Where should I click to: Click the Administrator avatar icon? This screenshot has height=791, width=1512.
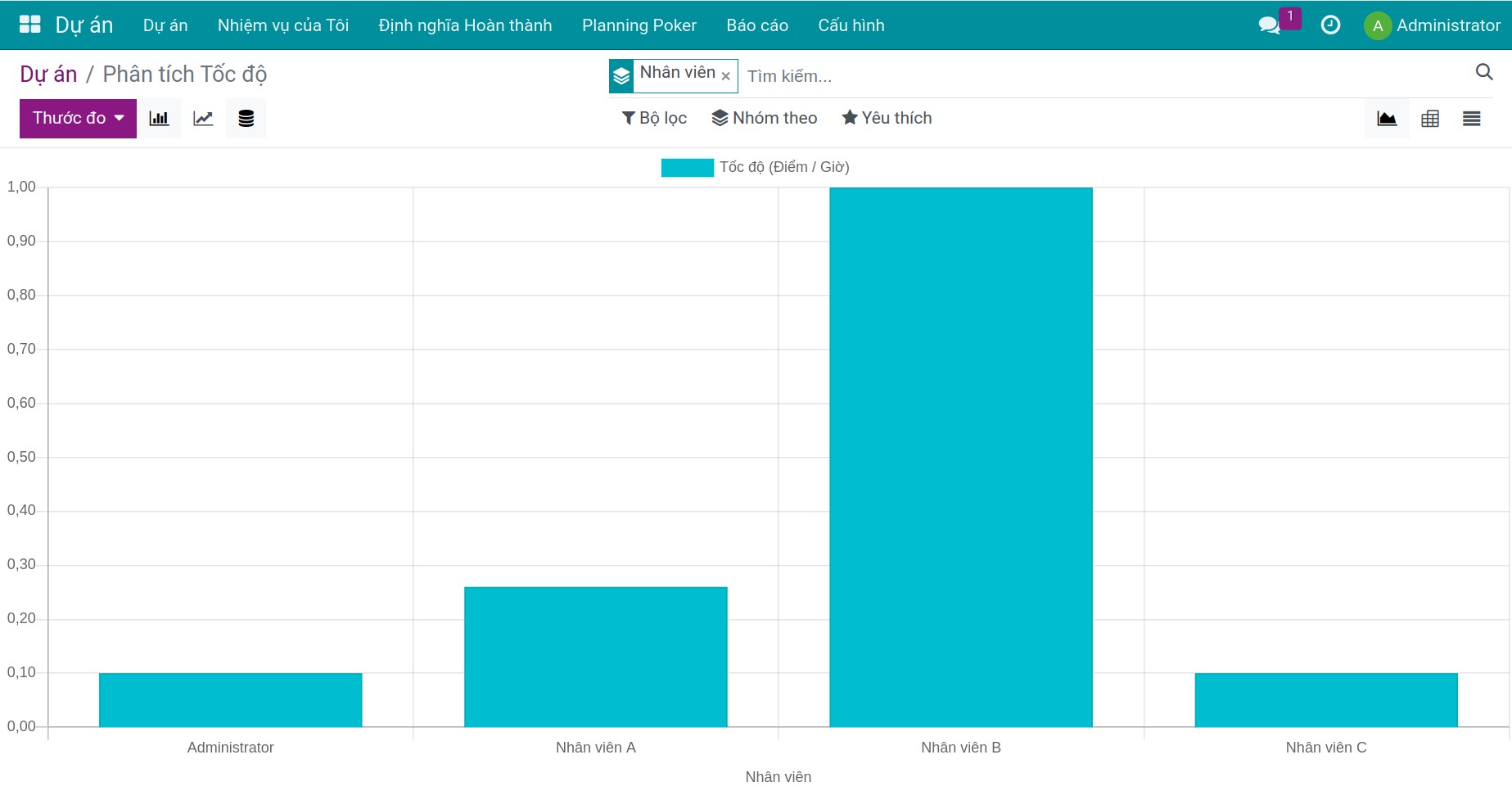pos(1378,25)
